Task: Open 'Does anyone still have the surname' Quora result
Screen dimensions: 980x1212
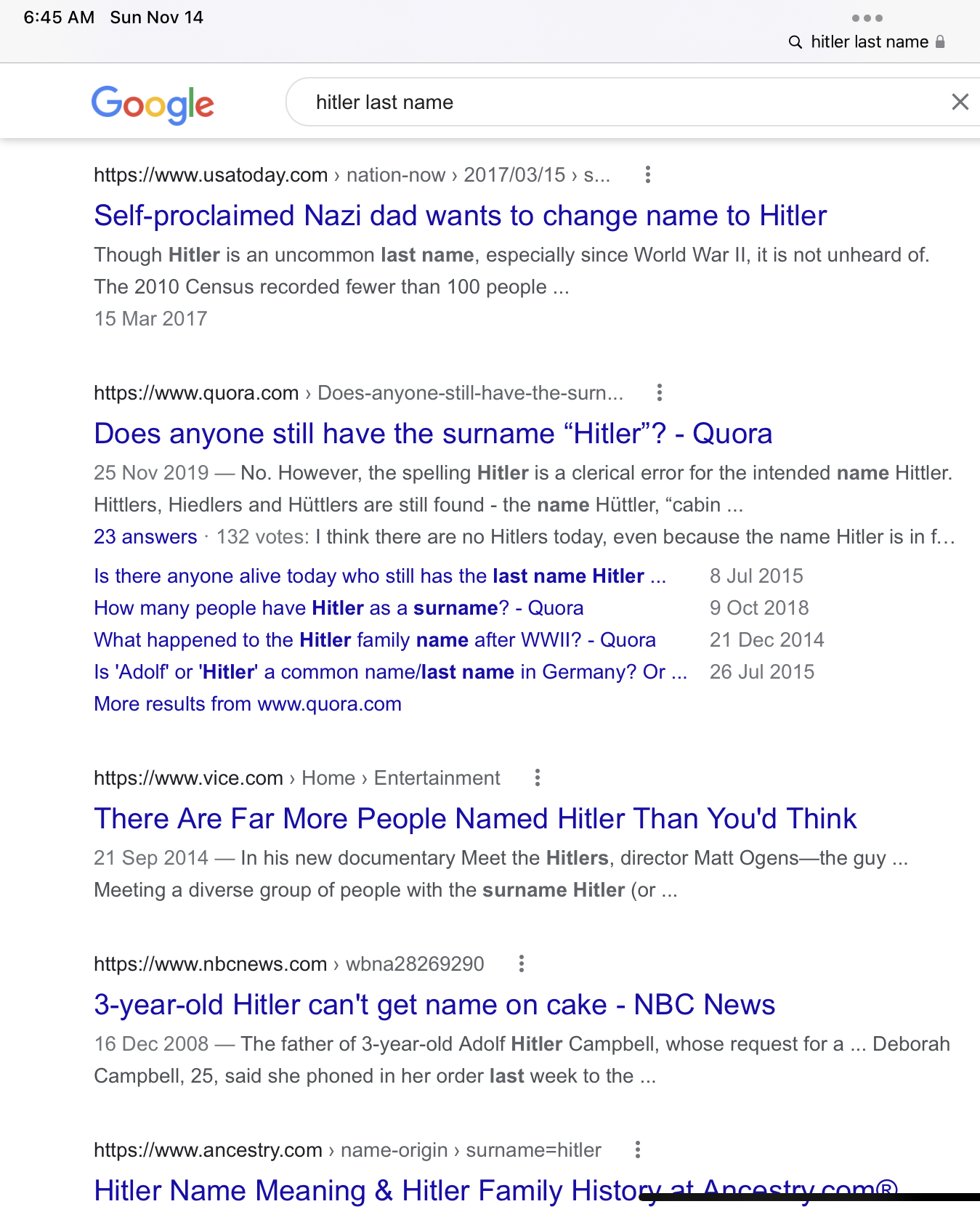Action: click(x=433, y=434)
